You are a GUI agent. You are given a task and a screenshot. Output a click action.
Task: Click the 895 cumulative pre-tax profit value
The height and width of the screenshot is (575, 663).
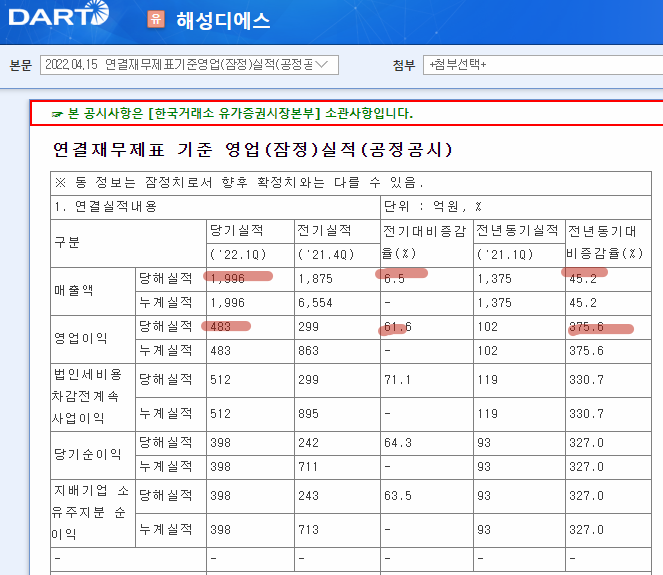tap(308, 414)
